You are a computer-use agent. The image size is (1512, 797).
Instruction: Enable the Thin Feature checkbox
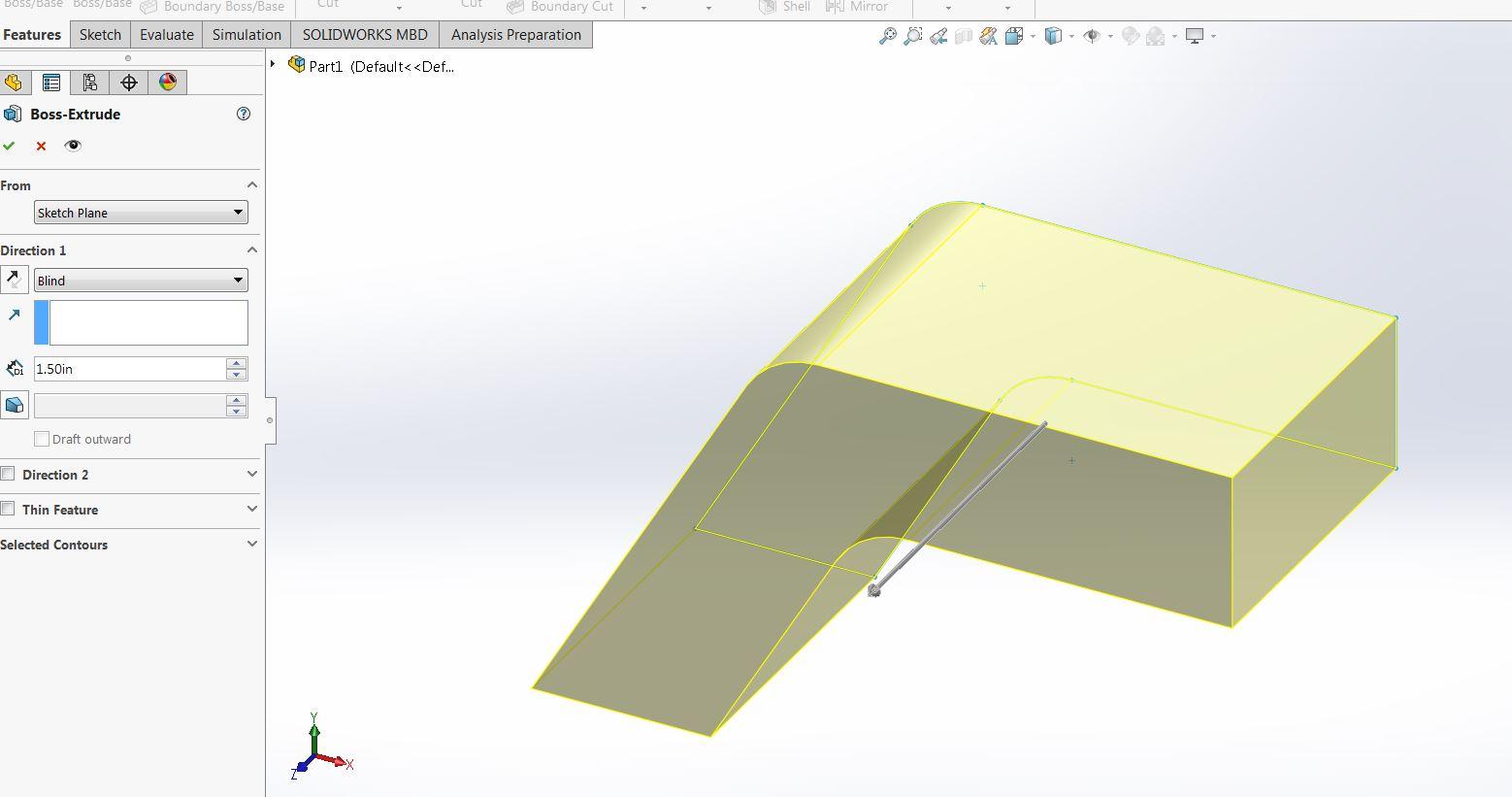[x=8, y=509]
